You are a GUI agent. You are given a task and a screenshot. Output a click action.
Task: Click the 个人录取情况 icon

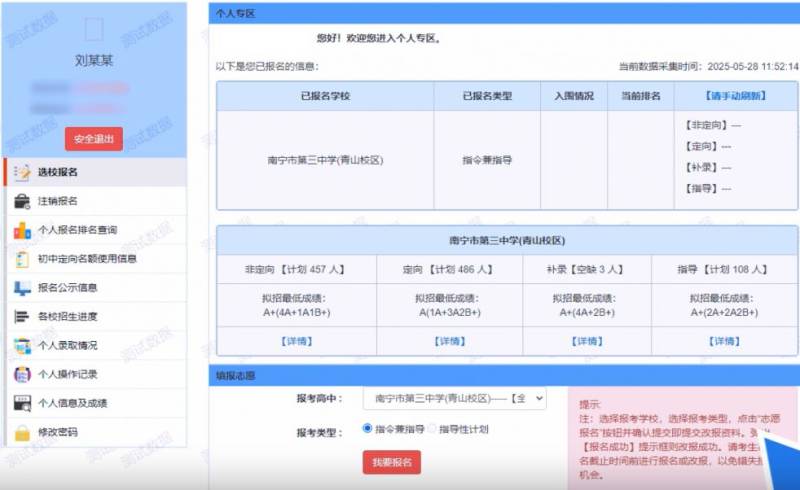[21, 346]
